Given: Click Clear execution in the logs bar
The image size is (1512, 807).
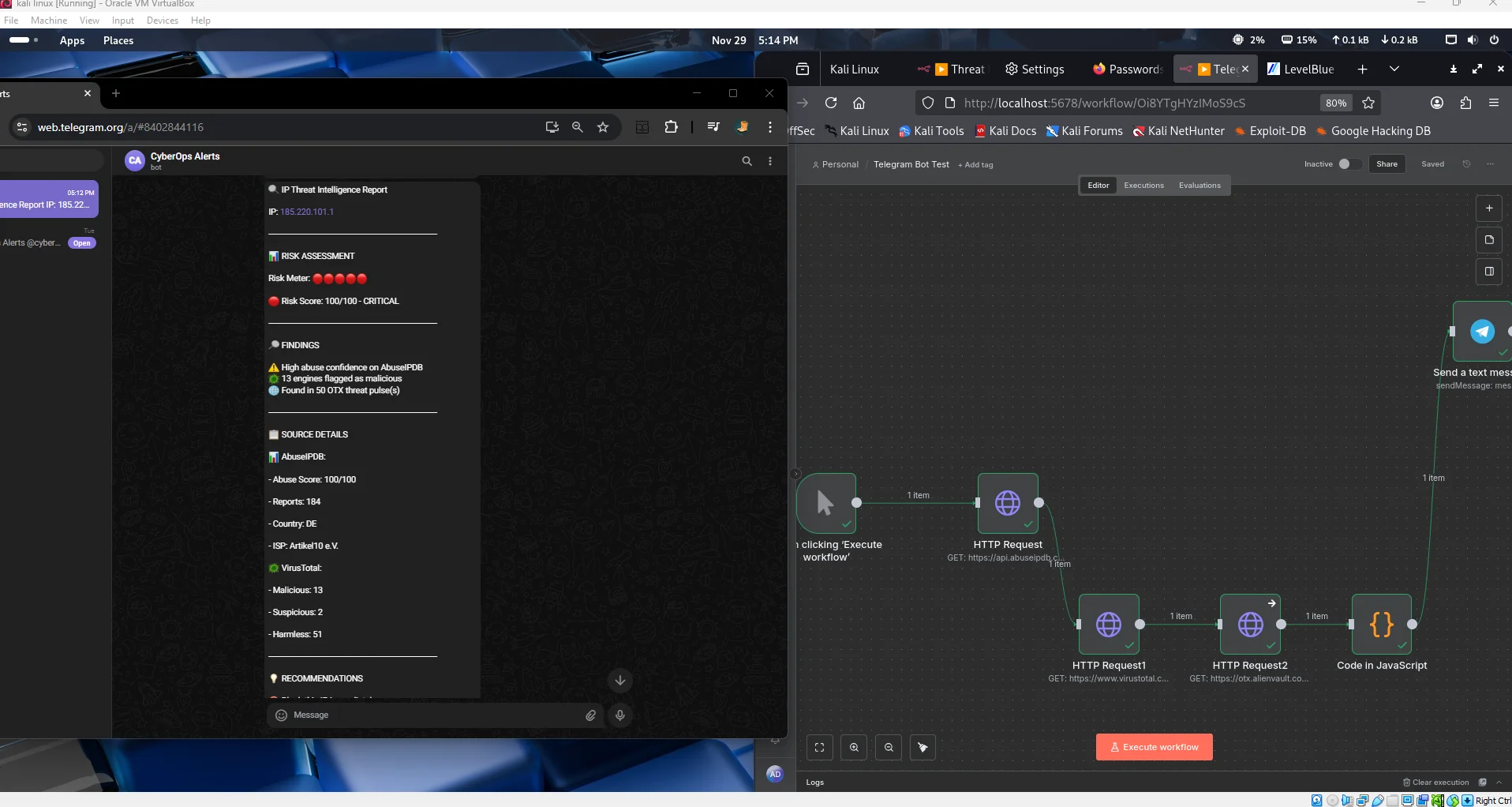Looking at the screenshot, I should (1435, 783).
